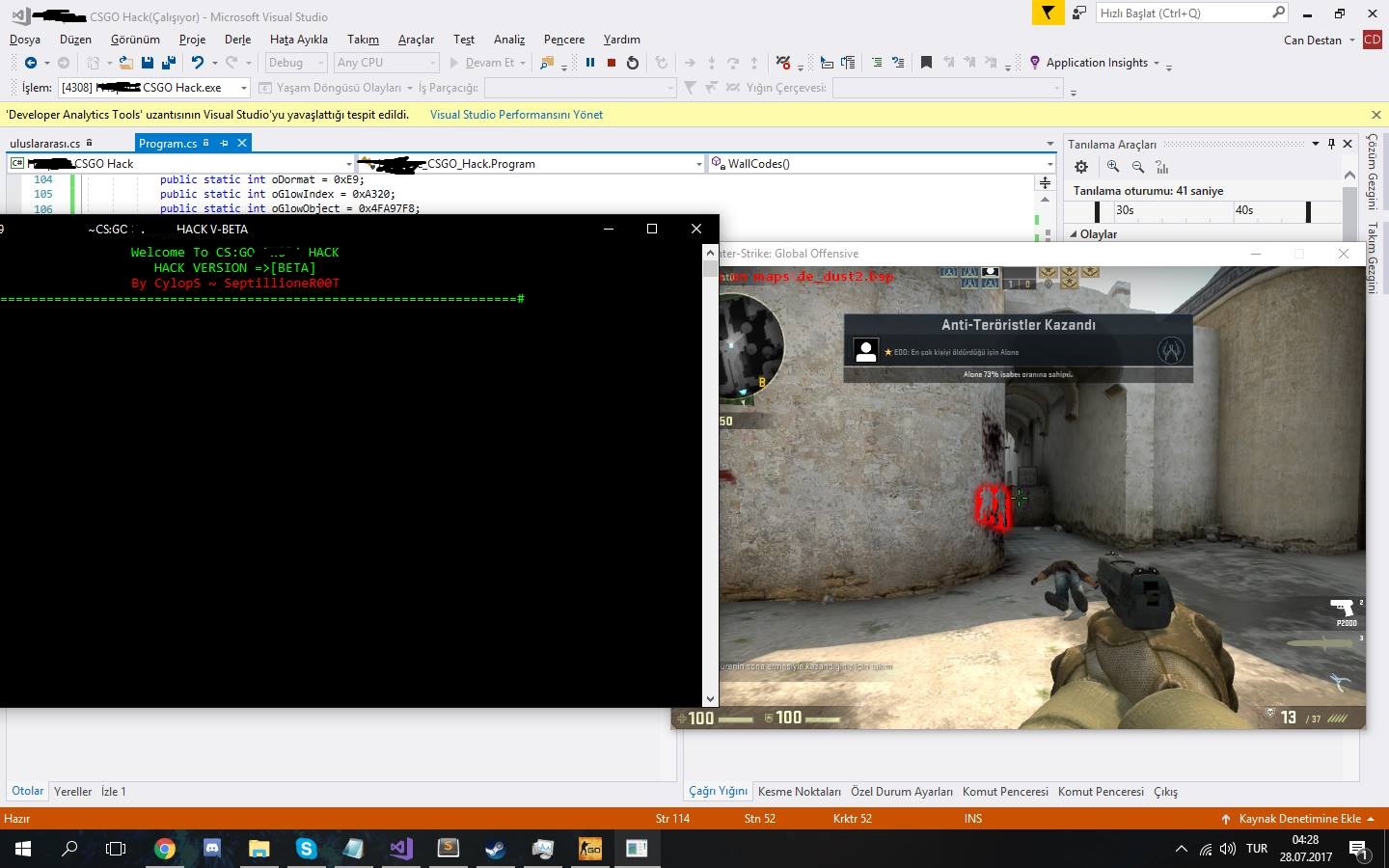Screen dimensions: 1389x868
Task: Click the Find in Files icon
Action: pos(547,63)
